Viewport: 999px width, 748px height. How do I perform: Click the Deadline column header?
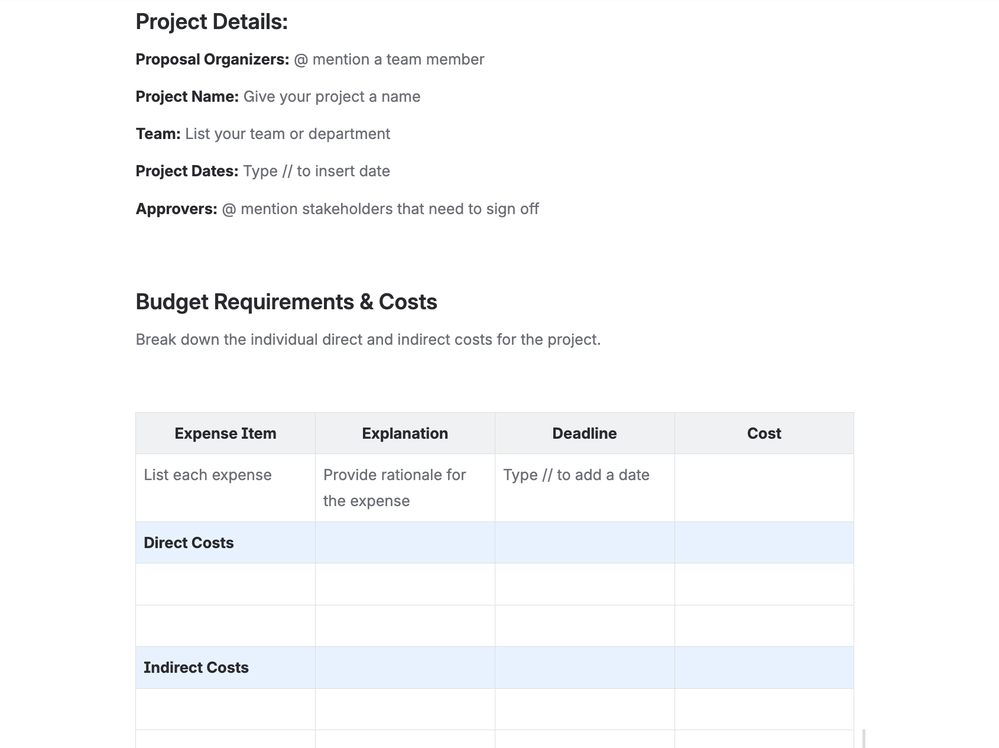tap(584, 433)
